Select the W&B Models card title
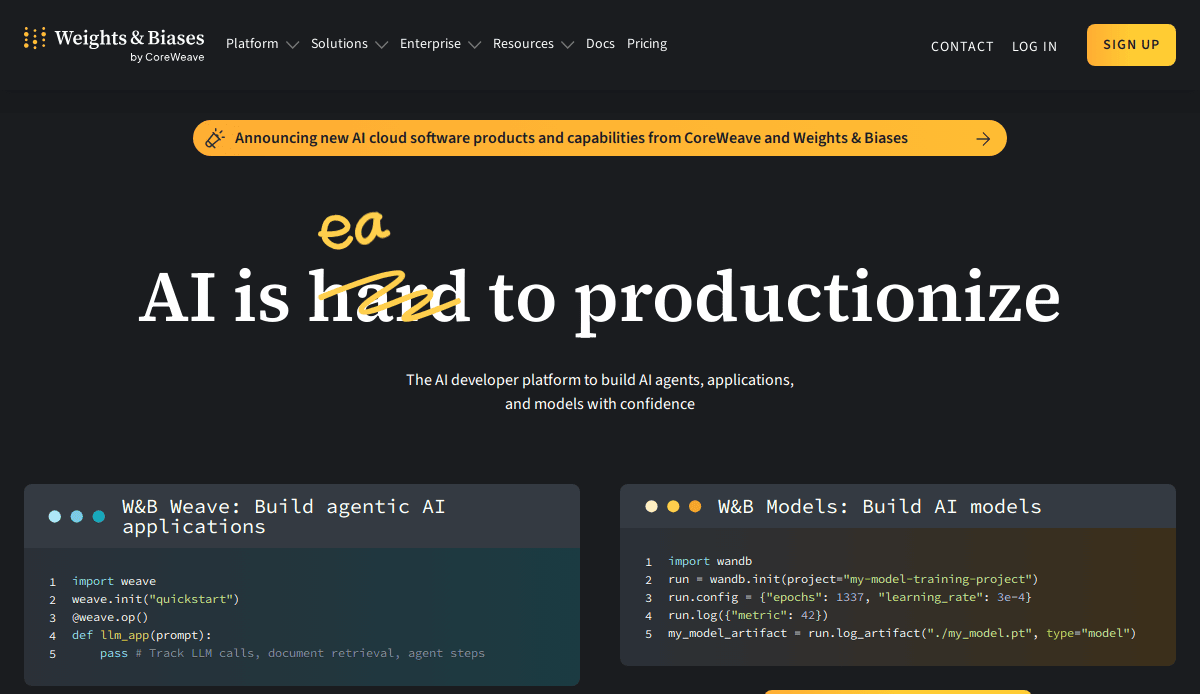Image resolution: width=1200 pixels, height=694 pixels. pyautogui.click(x=879, y=506)
